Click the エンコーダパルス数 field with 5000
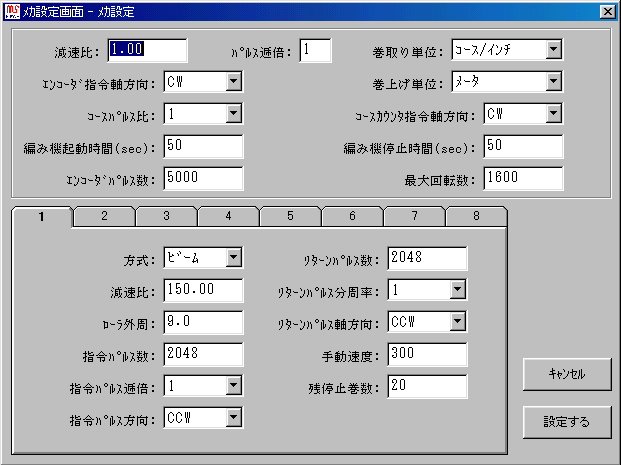Screen dimensions: 621x465 (x=203, y=178)
